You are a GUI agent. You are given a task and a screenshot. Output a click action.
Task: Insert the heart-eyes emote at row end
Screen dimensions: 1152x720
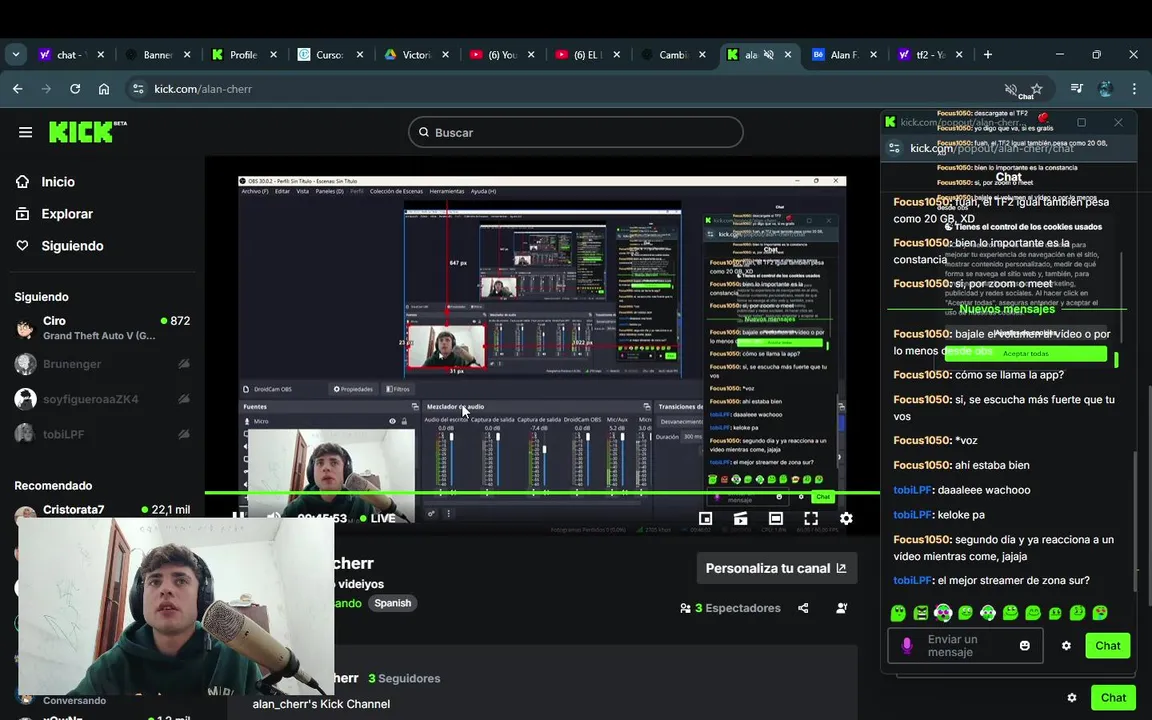tap(1100, 613)
